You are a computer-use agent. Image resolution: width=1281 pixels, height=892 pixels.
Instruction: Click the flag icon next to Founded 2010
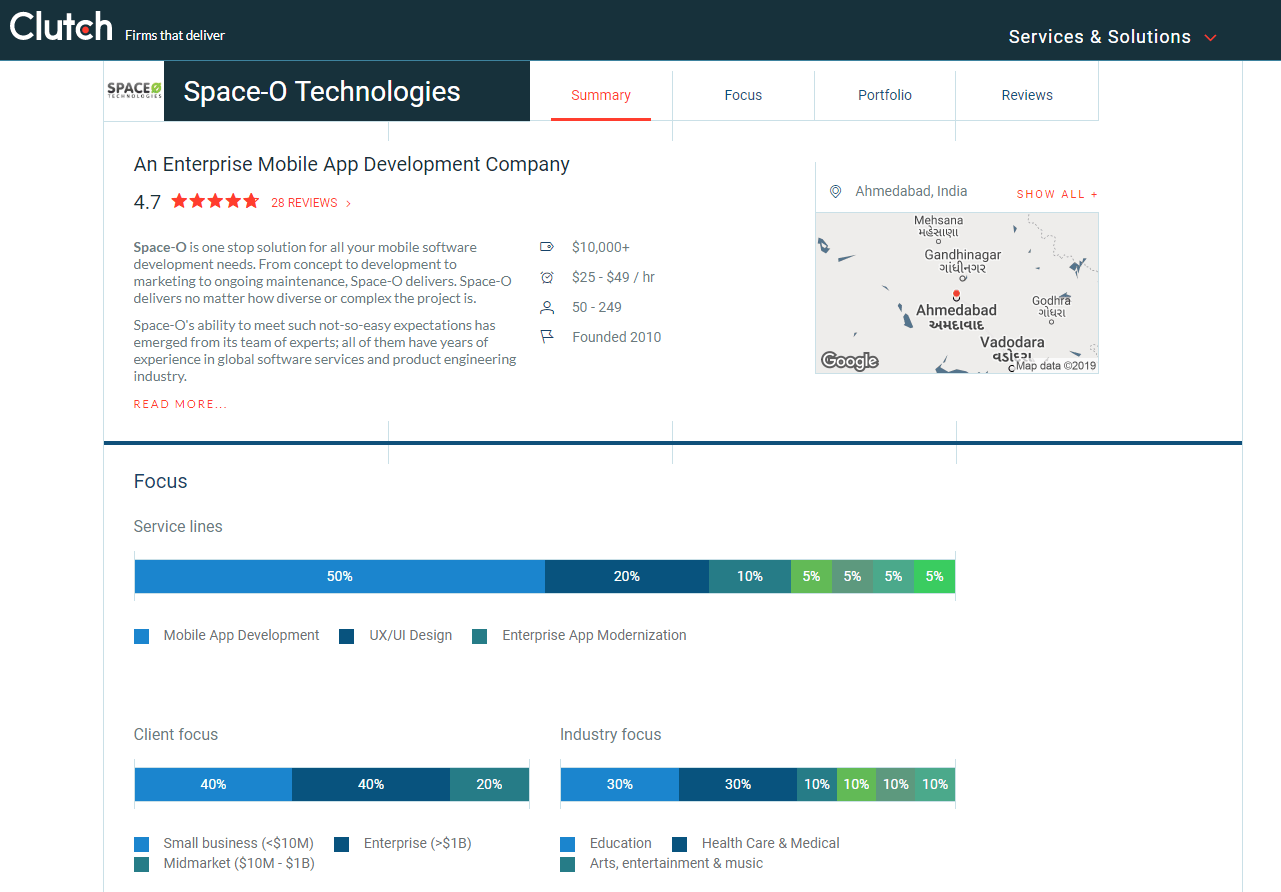[547, 337]
